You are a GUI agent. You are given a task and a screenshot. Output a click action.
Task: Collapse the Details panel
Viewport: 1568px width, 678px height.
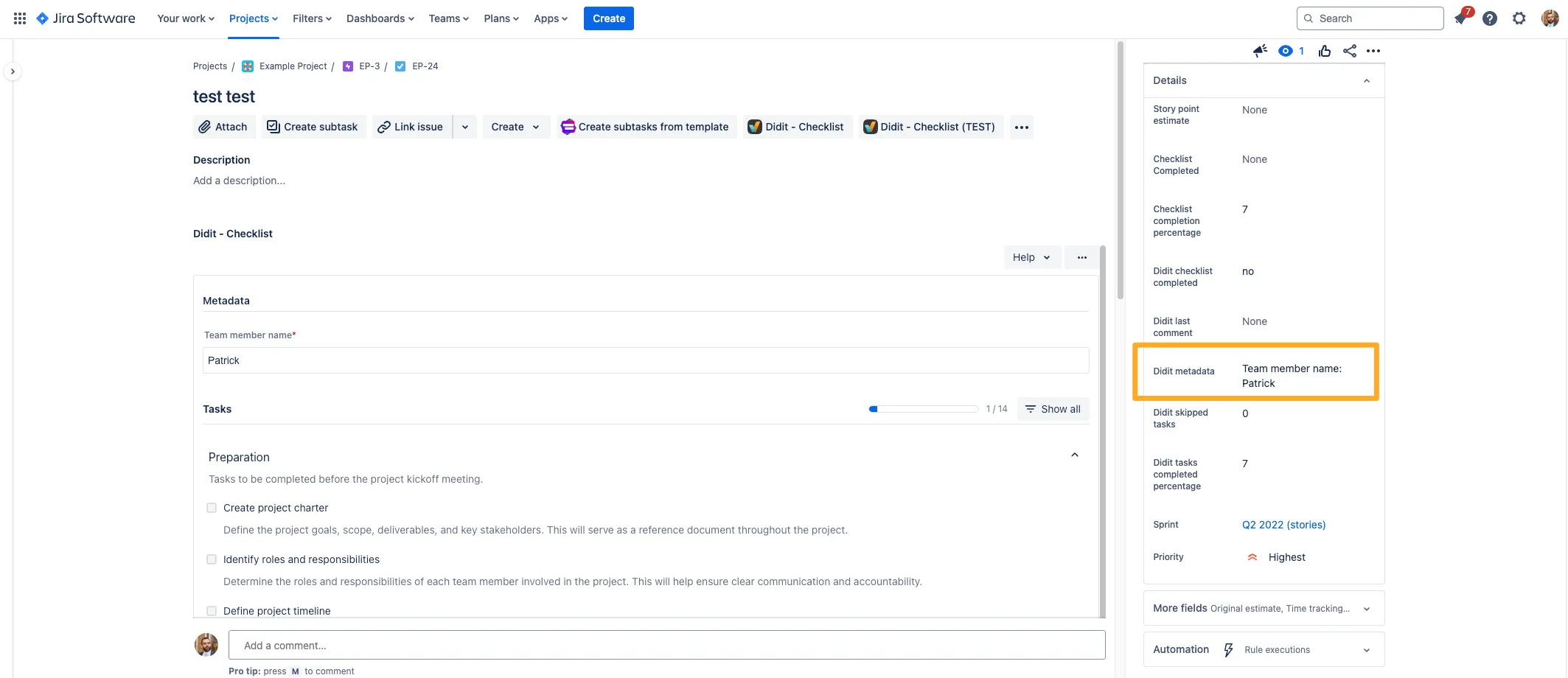[1367, 80]
